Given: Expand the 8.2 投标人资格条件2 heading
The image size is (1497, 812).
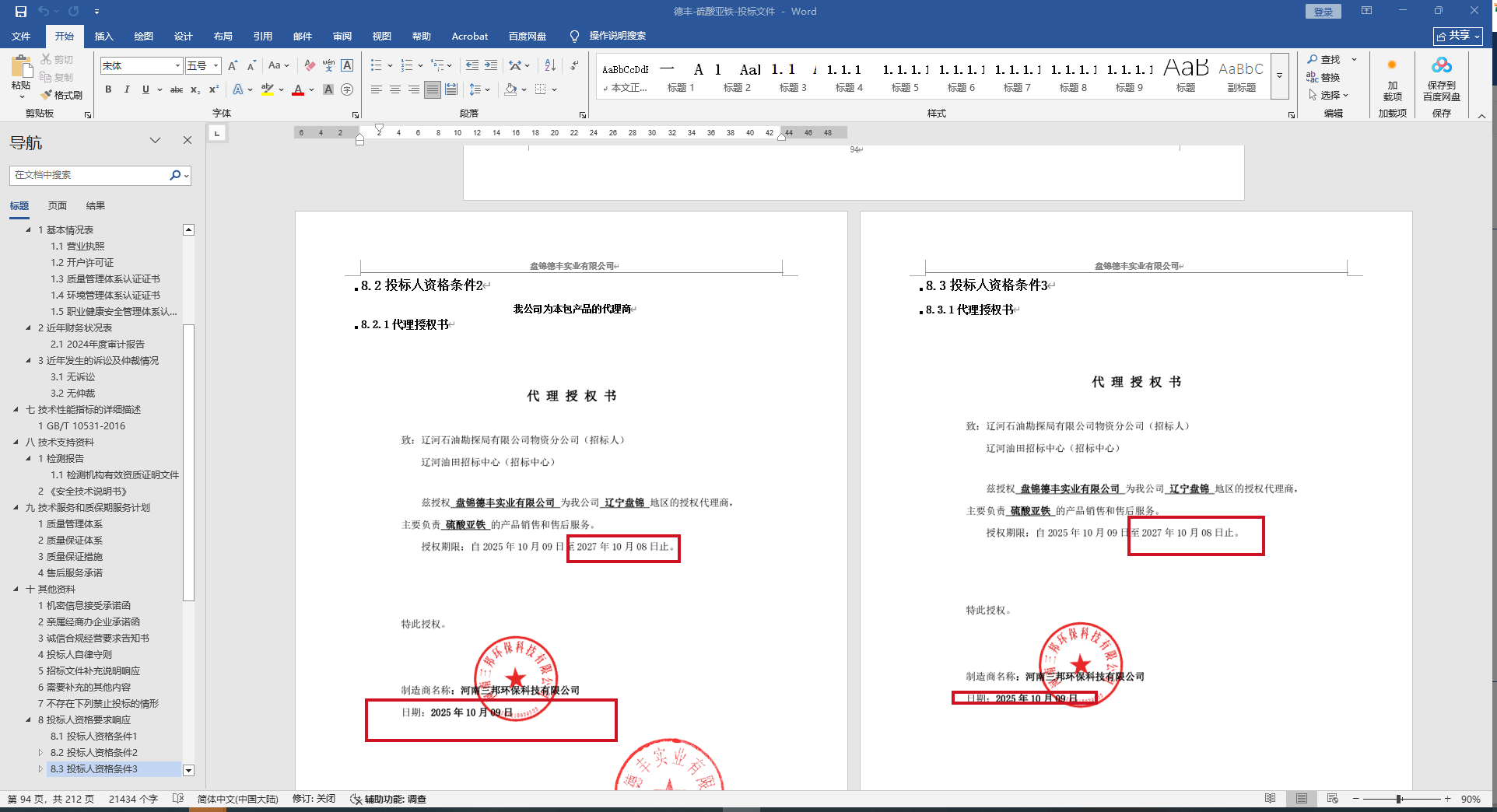Looking at the screenshot, I should pyautogui.click(x=40, y=753).
